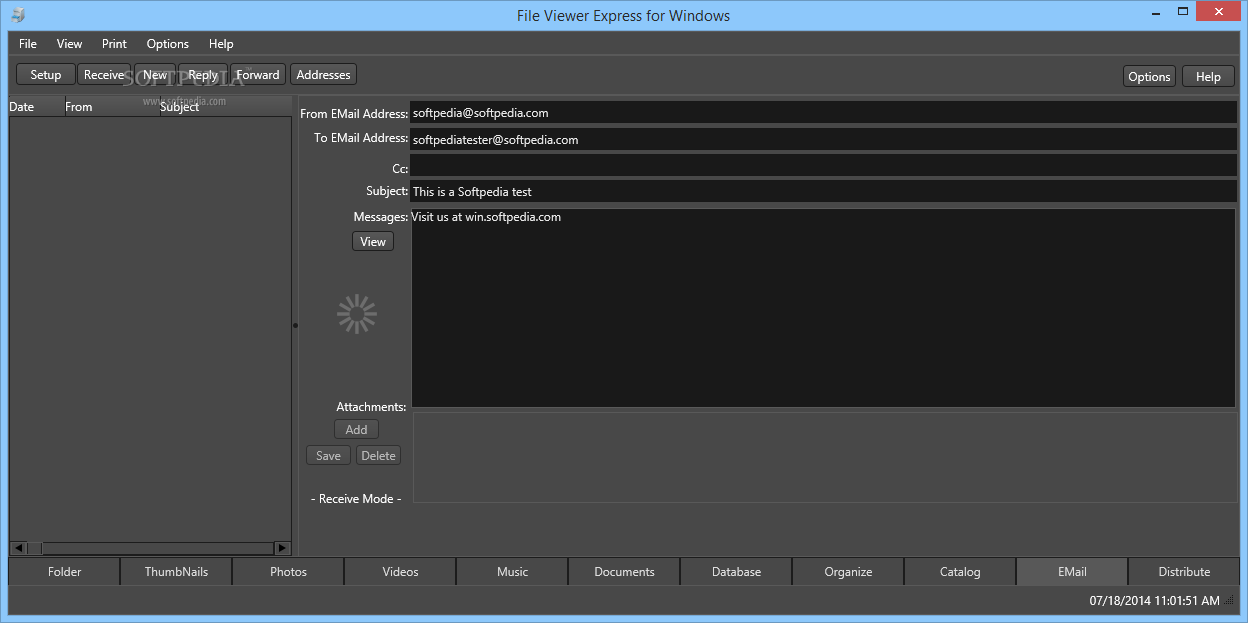Click the Help button at top right
Image resolution: width=1248 pixels, height=623 pixels.
pyautogui.click(x=1208, y=77)
